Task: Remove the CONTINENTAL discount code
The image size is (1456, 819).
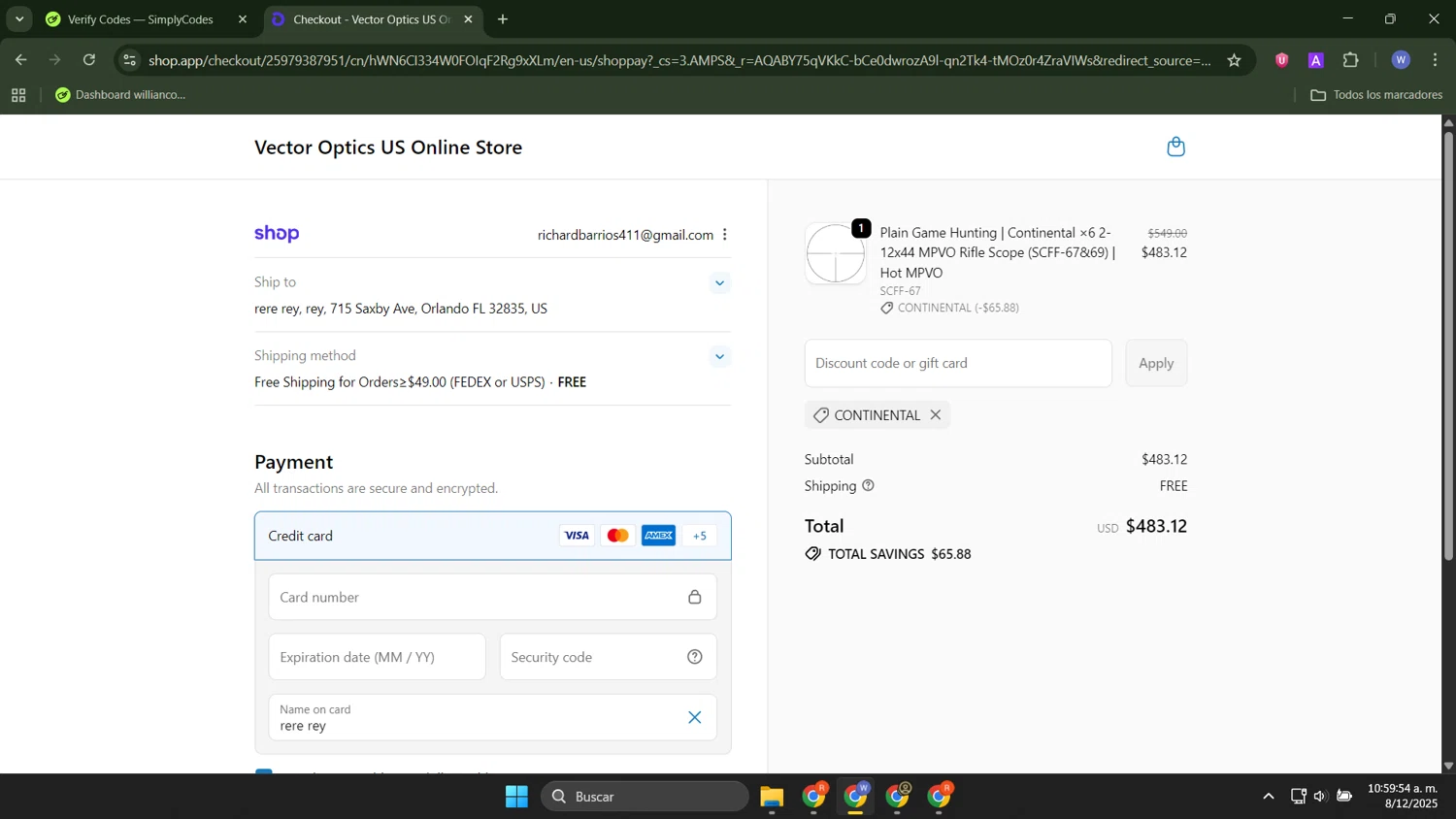Action: [936, 414]
